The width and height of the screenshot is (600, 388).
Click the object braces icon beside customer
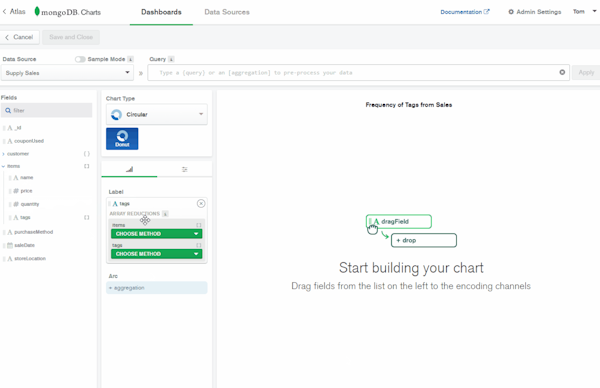[86, 154]
